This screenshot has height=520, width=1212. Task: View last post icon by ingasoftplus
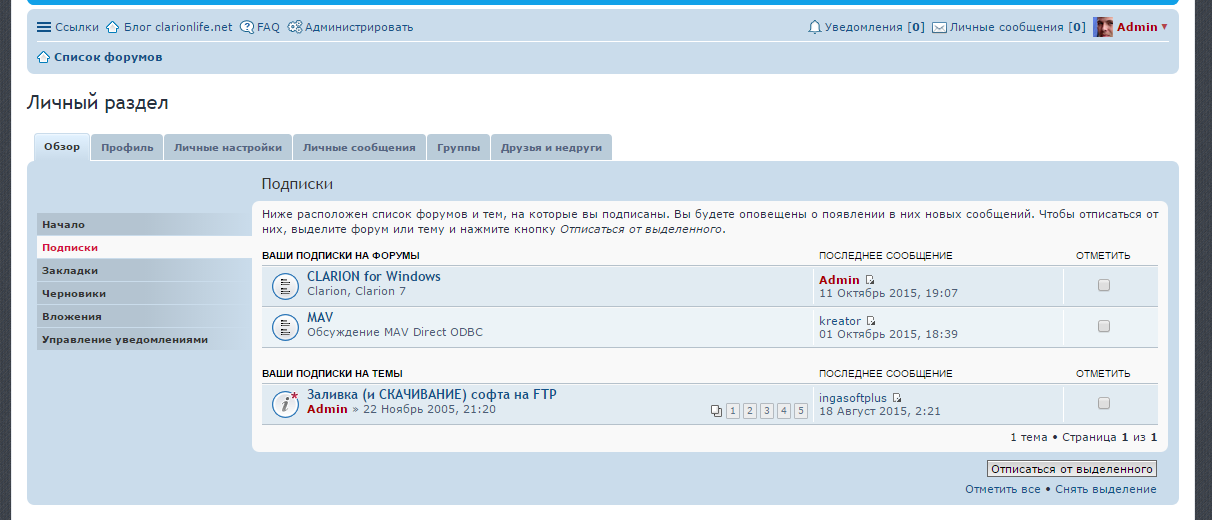(897, 398)
